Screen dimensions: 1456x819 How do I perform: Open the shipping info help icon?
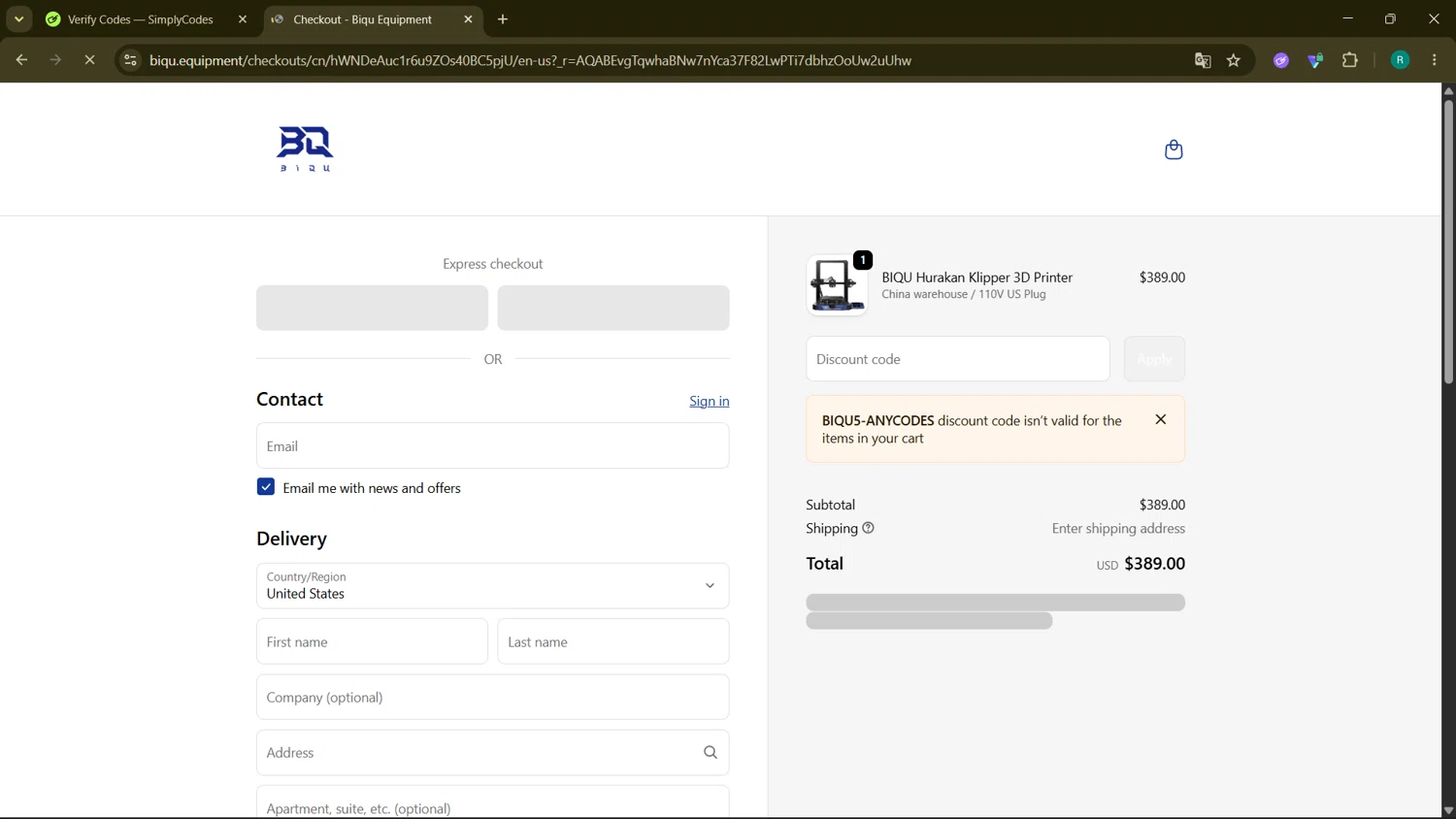pos(869,528)
